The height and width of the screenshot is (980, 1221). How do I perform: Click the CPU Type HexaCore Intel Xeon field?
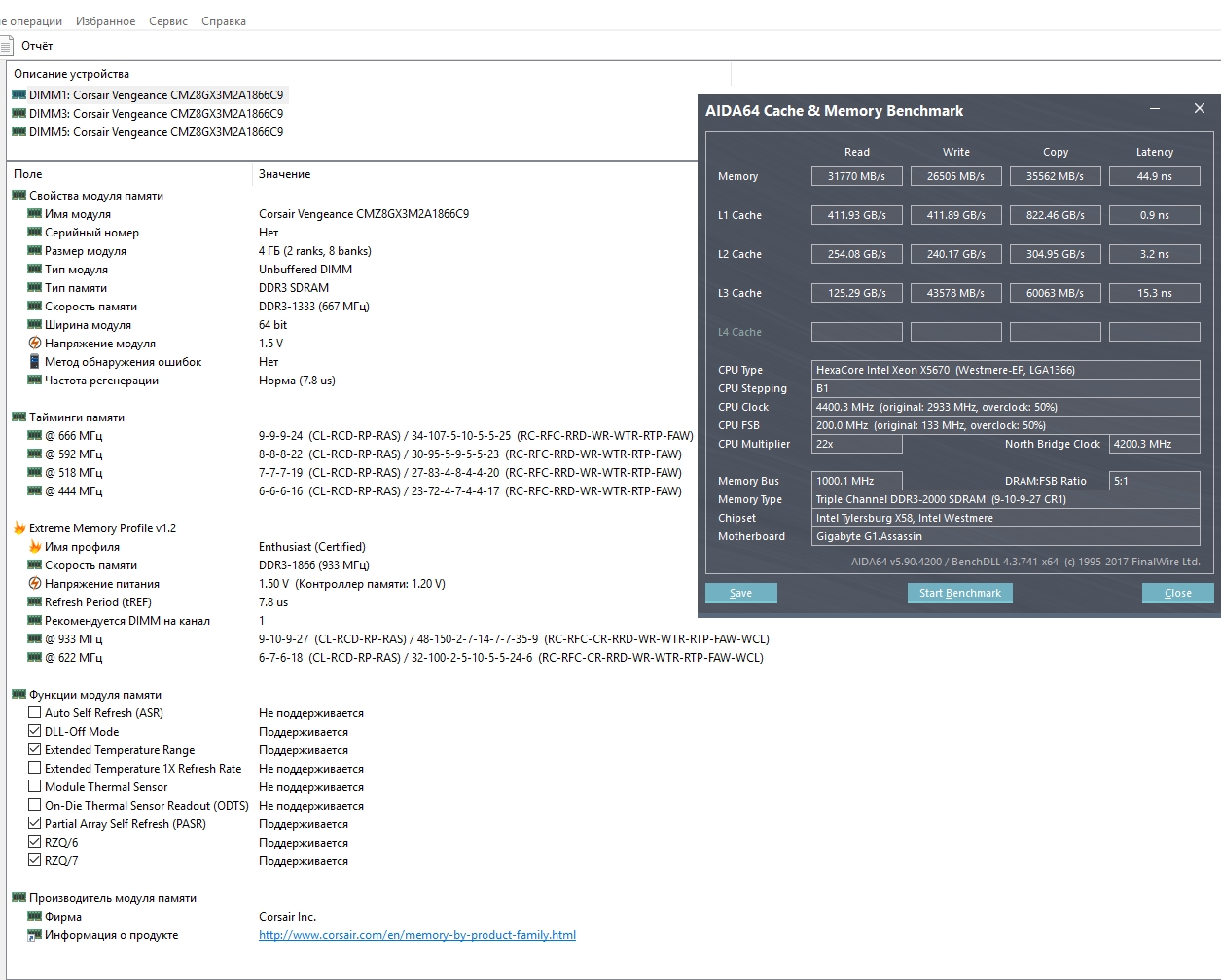(x=1005, y=370)
